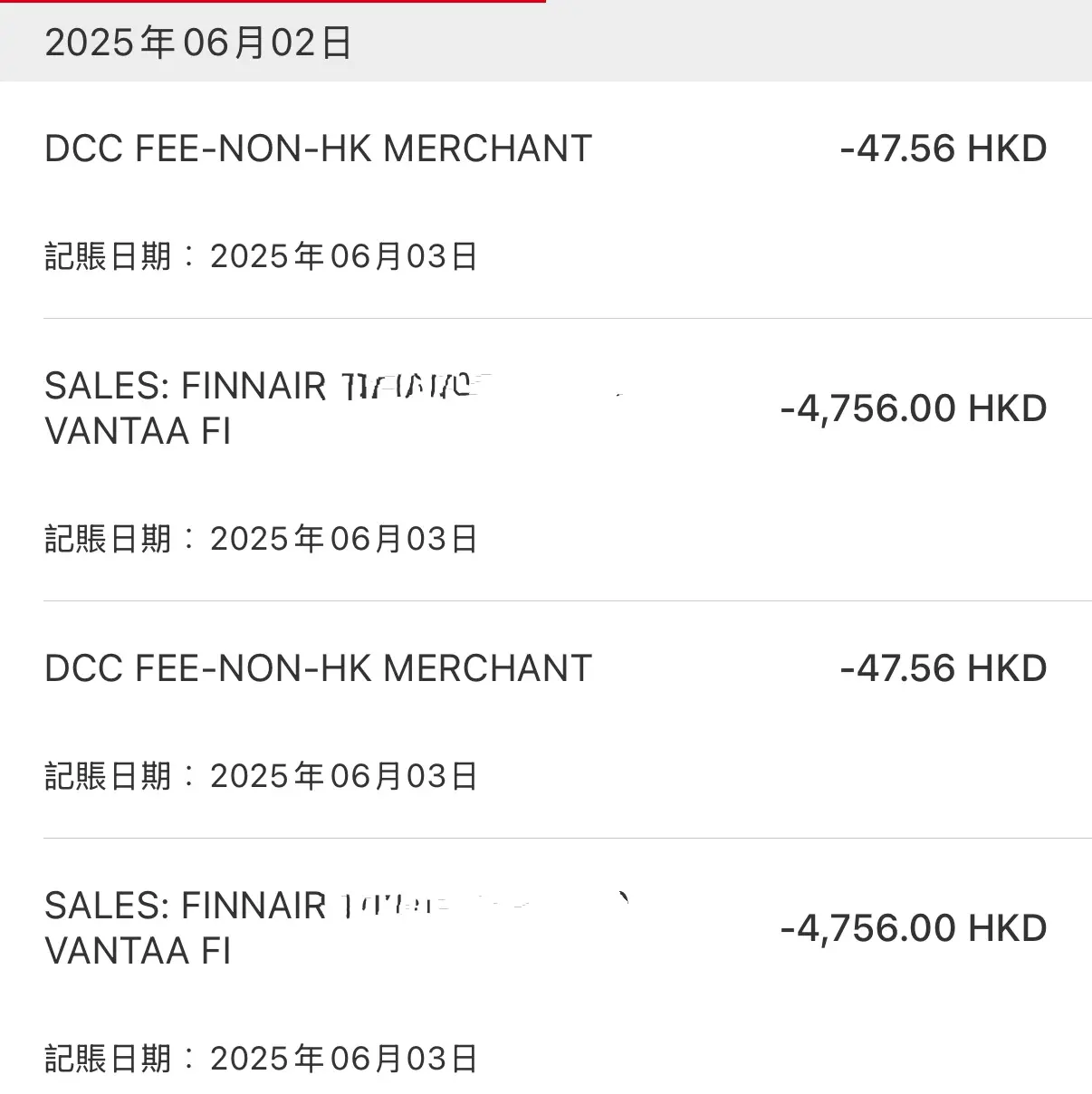The width and height of the screenshot is (1092, 1094).
Task: Select VANTAA FI in the second Finnair entry
Action: tap(138, 951)
